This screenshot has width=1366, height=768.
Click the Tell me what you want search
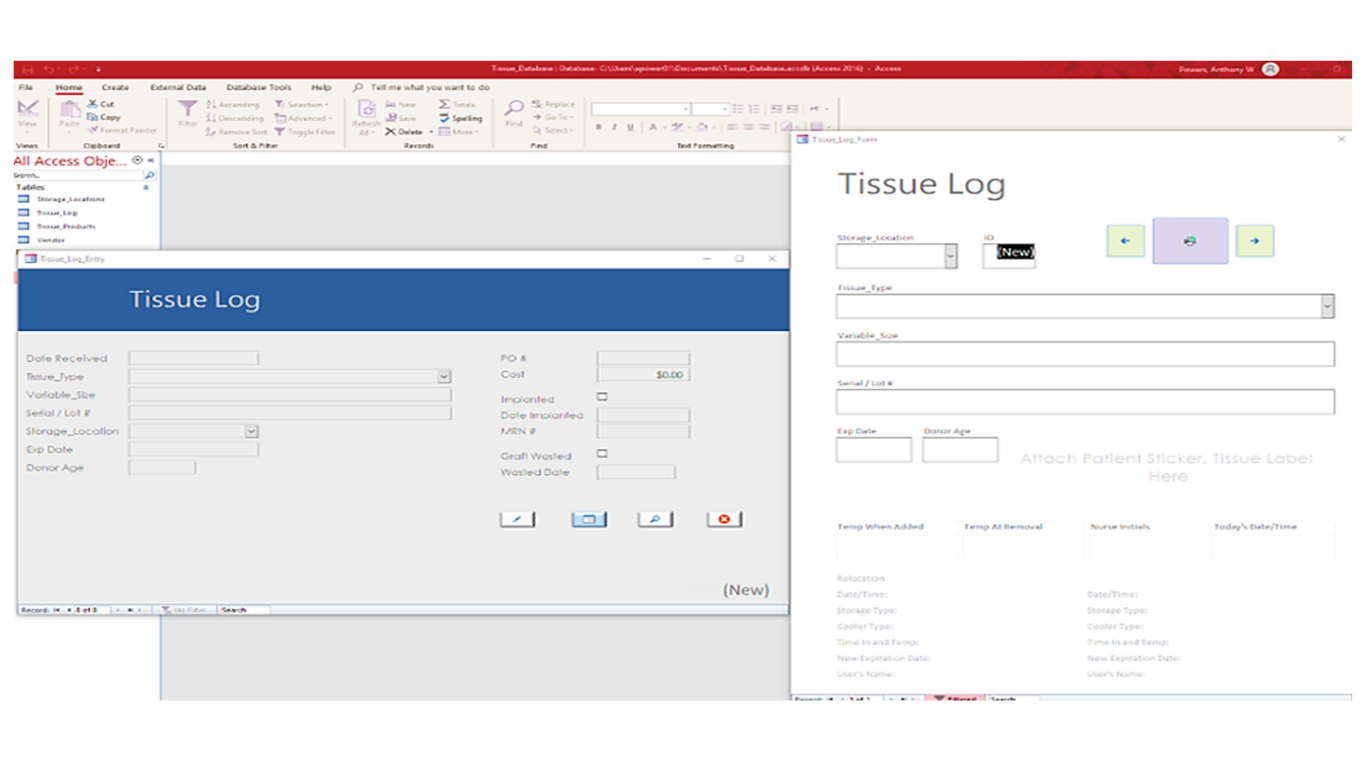(430, 87)
